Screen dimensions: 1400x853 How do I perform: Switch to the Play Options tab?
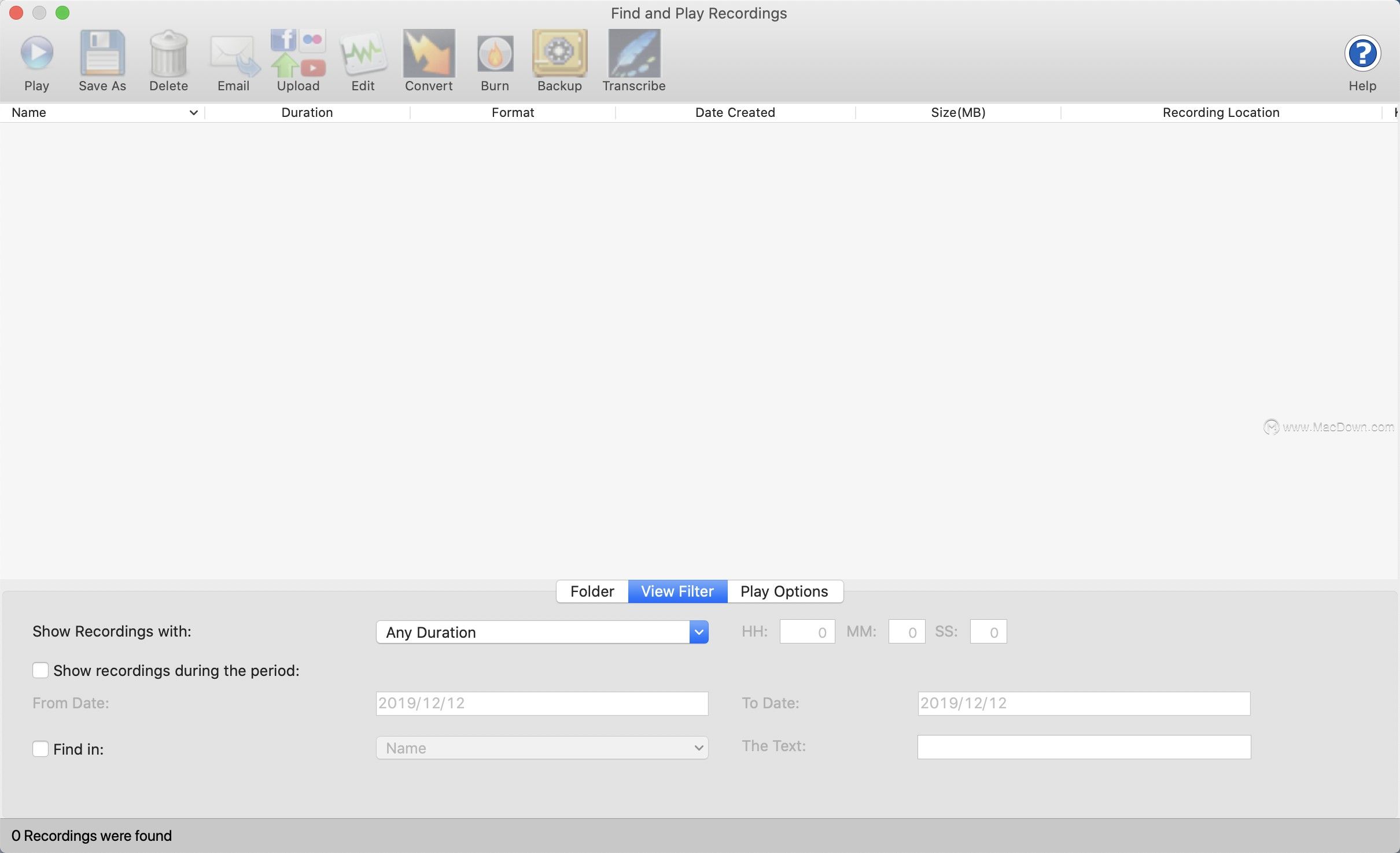point(784,591)
